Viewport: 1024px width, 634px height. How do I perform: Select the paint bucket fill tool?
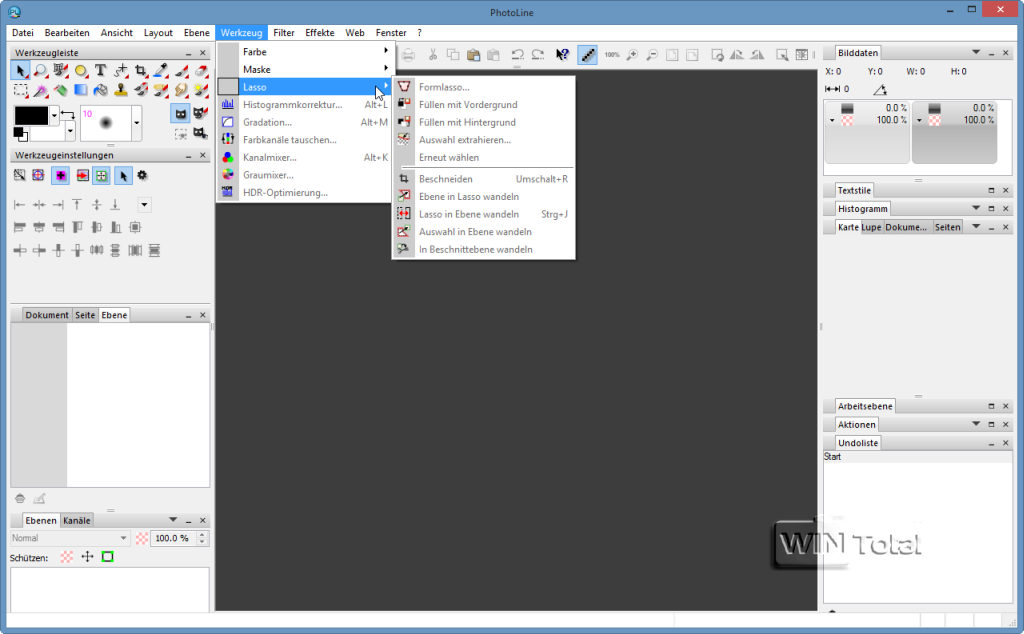[x=101, y=90]
